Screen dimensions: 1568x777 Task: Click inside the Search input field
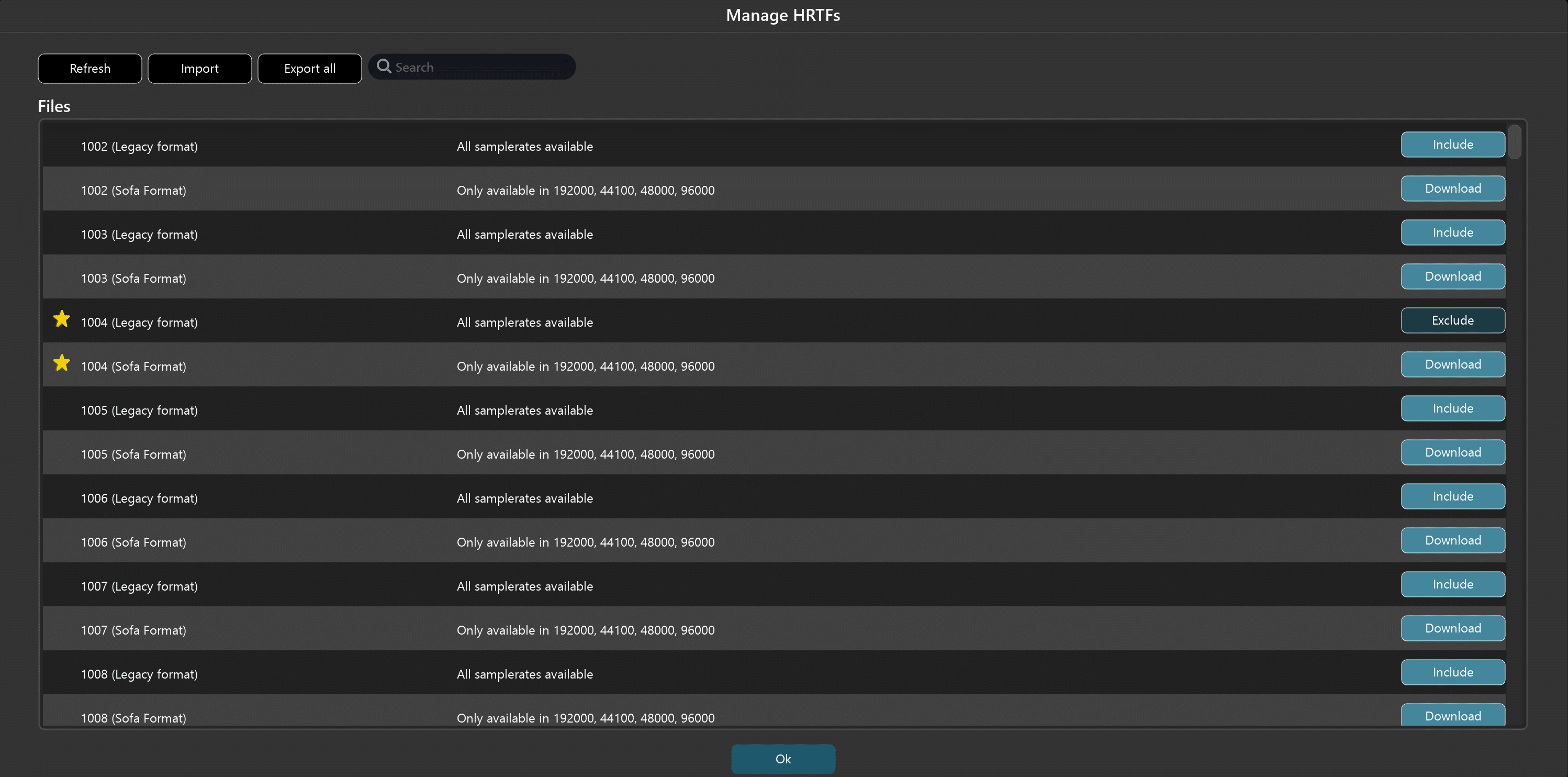[481, 67]
